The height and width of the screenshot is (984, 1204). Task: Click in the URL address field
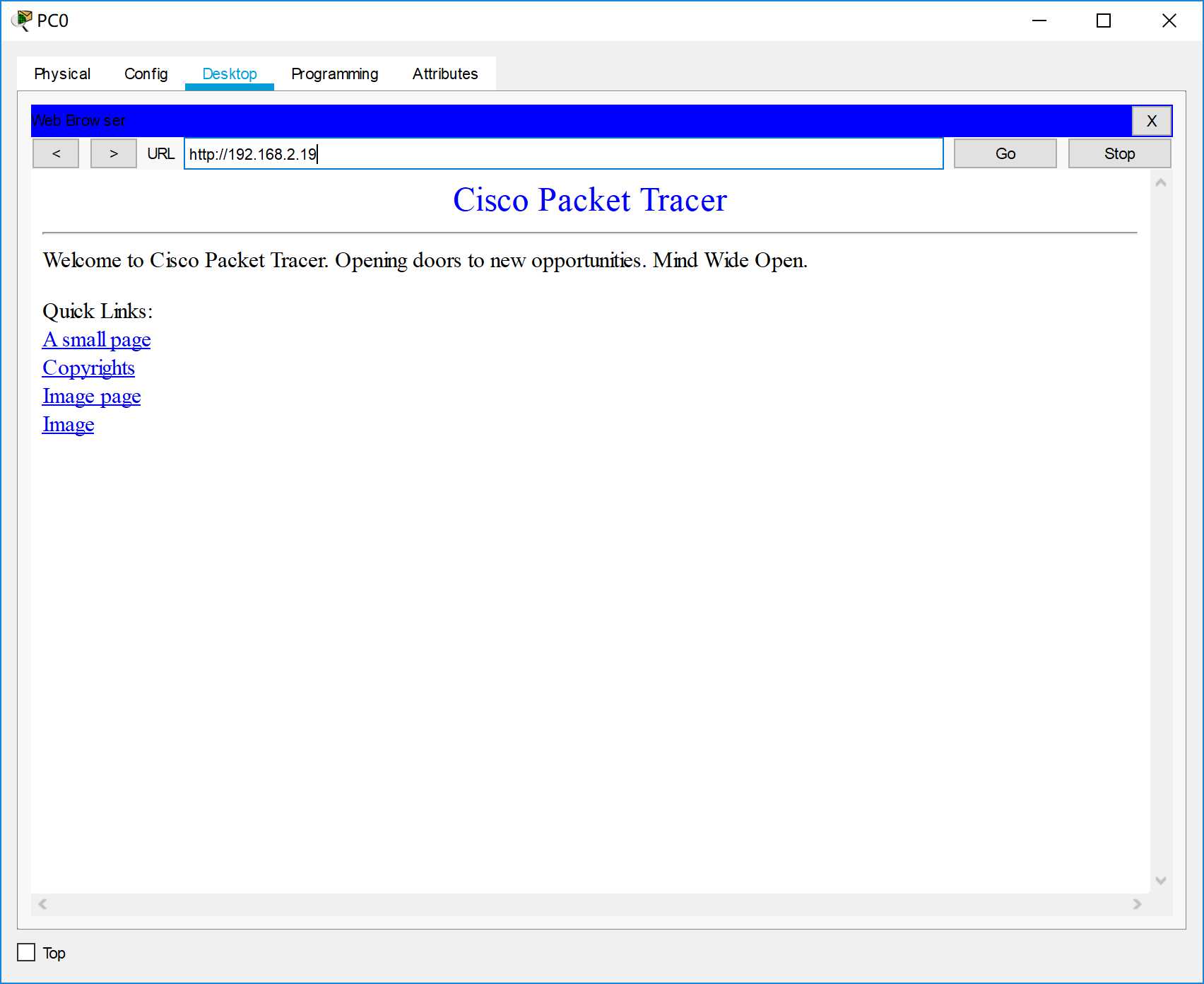(563, 153)
